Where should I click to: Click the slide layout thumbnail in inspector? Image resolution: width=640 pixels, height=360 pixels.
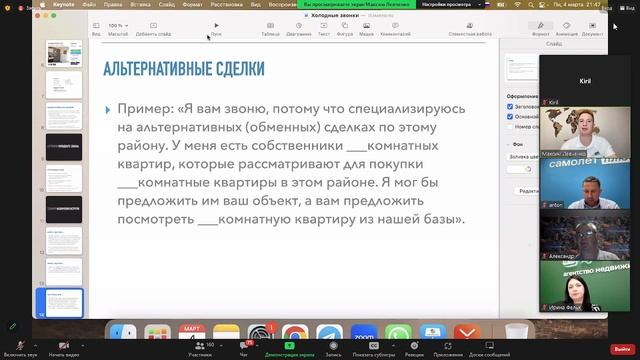521,68
